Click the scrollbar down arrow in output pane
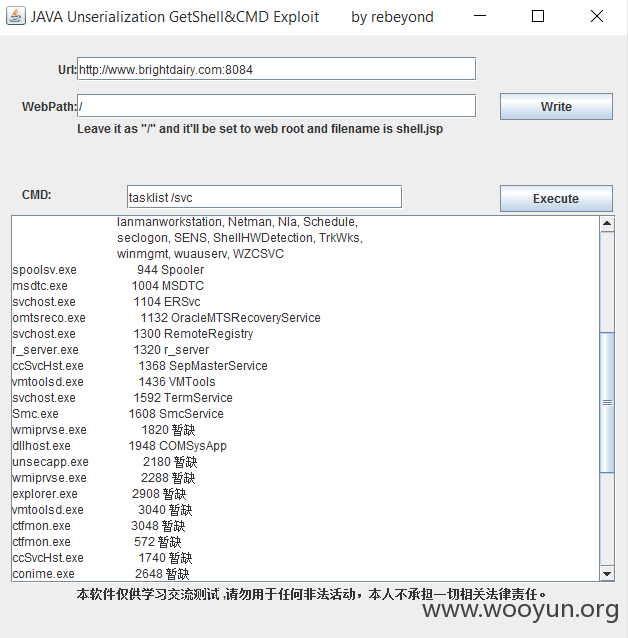 point(607,574)
